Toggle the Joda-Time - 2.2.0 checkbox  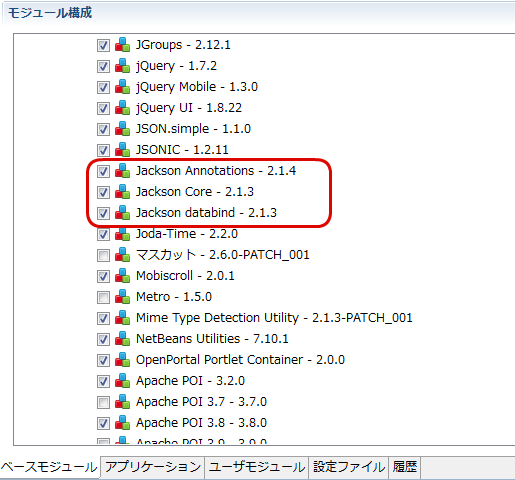[103, 235]
